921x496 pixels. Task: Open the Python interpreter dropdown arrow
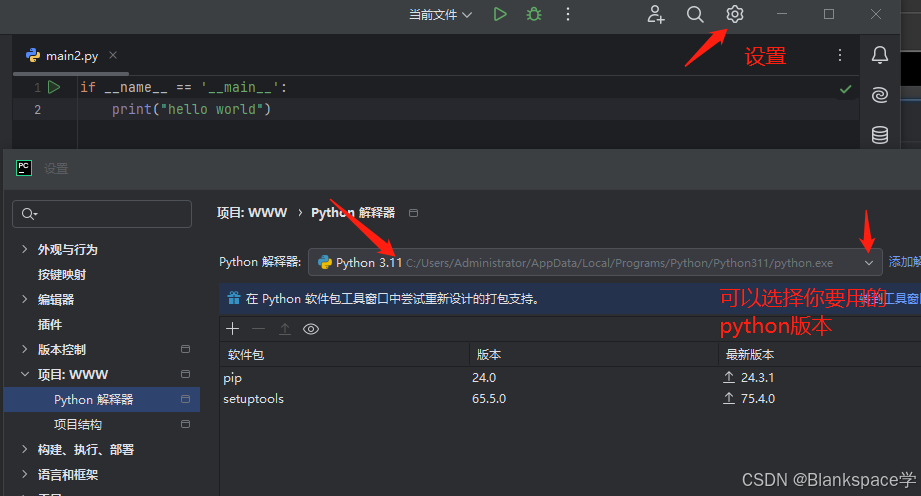coord(869,263)
